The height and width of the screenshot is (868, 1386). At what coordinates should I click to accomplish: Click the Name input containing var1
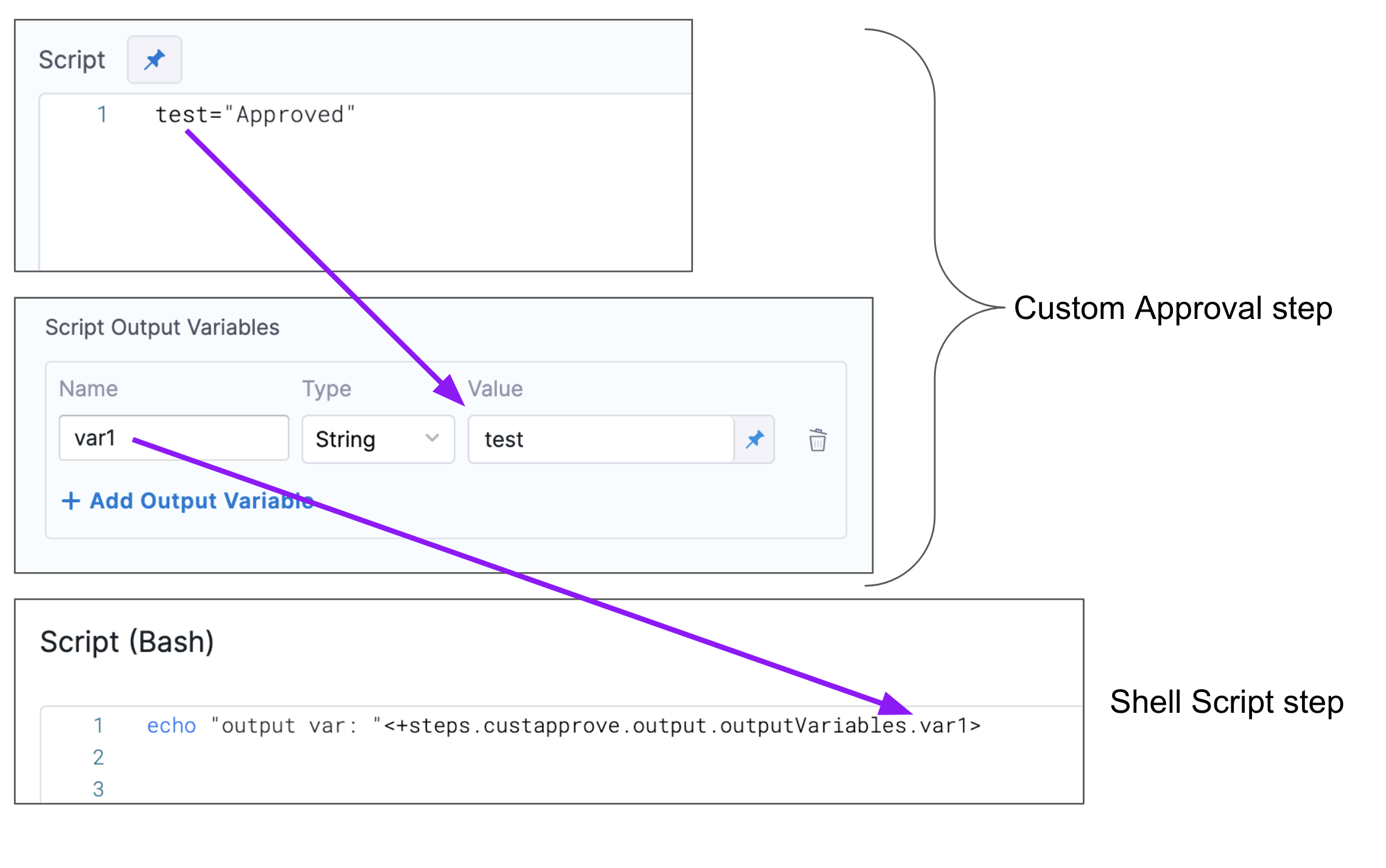[174, 438]
